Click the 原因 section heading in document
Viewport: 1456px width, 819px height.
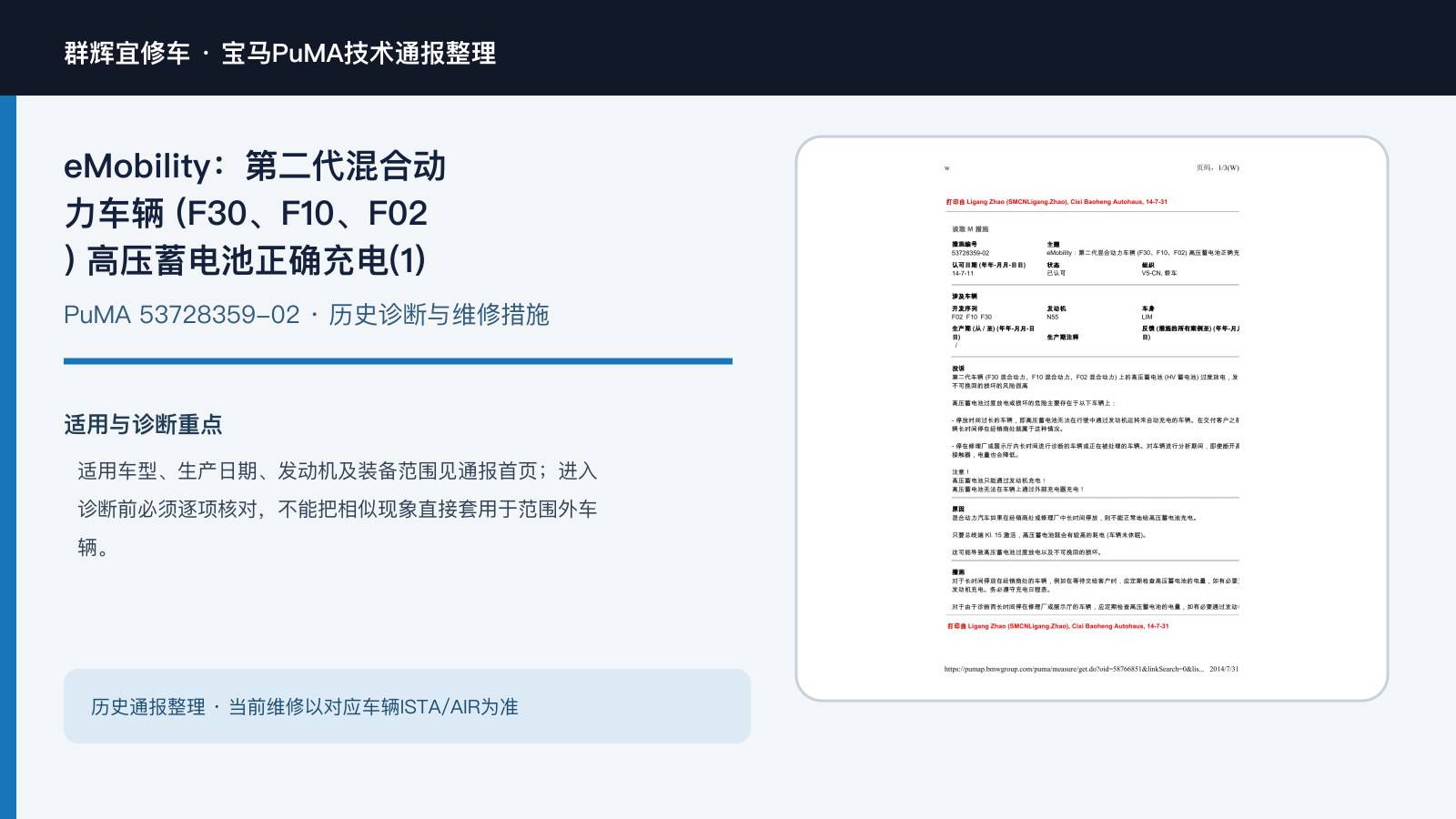coord(958,510)
